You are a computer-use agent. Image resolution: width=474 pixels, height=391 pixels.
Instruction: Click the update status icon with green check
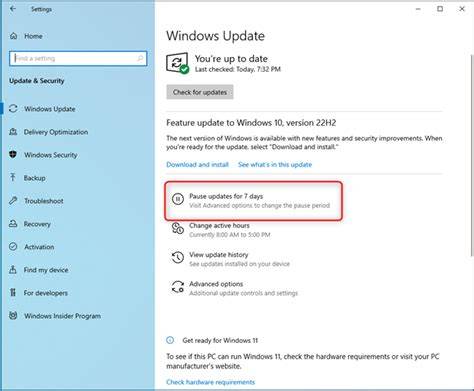pyautogui.click(x=177, y=63)
